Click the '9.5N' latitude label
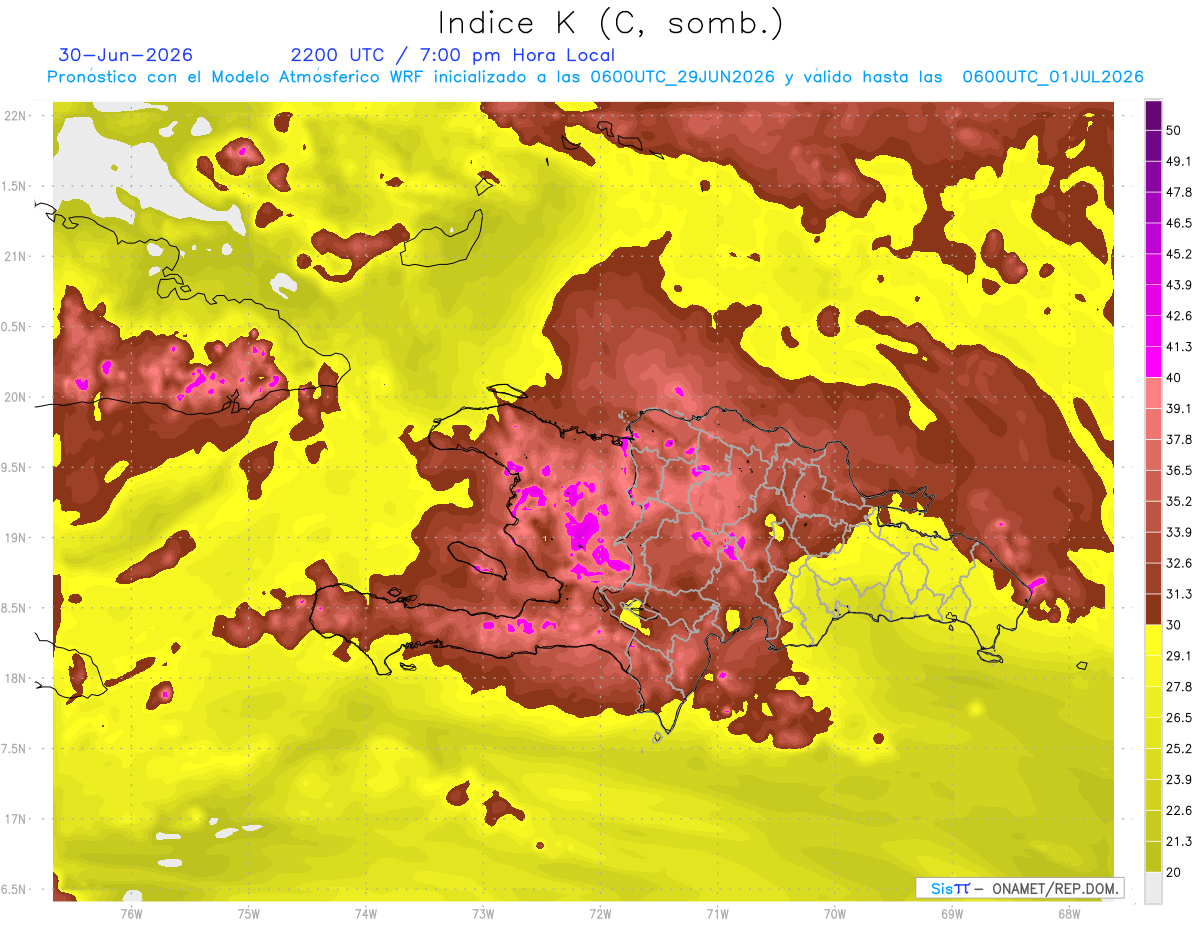Viewport: 1200px width, 927px height. click(x=15, y=467)
